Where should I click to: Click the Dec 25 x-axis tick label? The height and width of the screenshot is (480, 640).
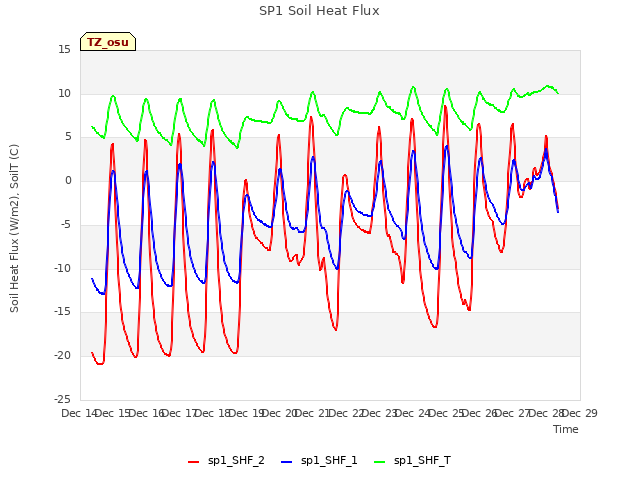click(447, 413)
